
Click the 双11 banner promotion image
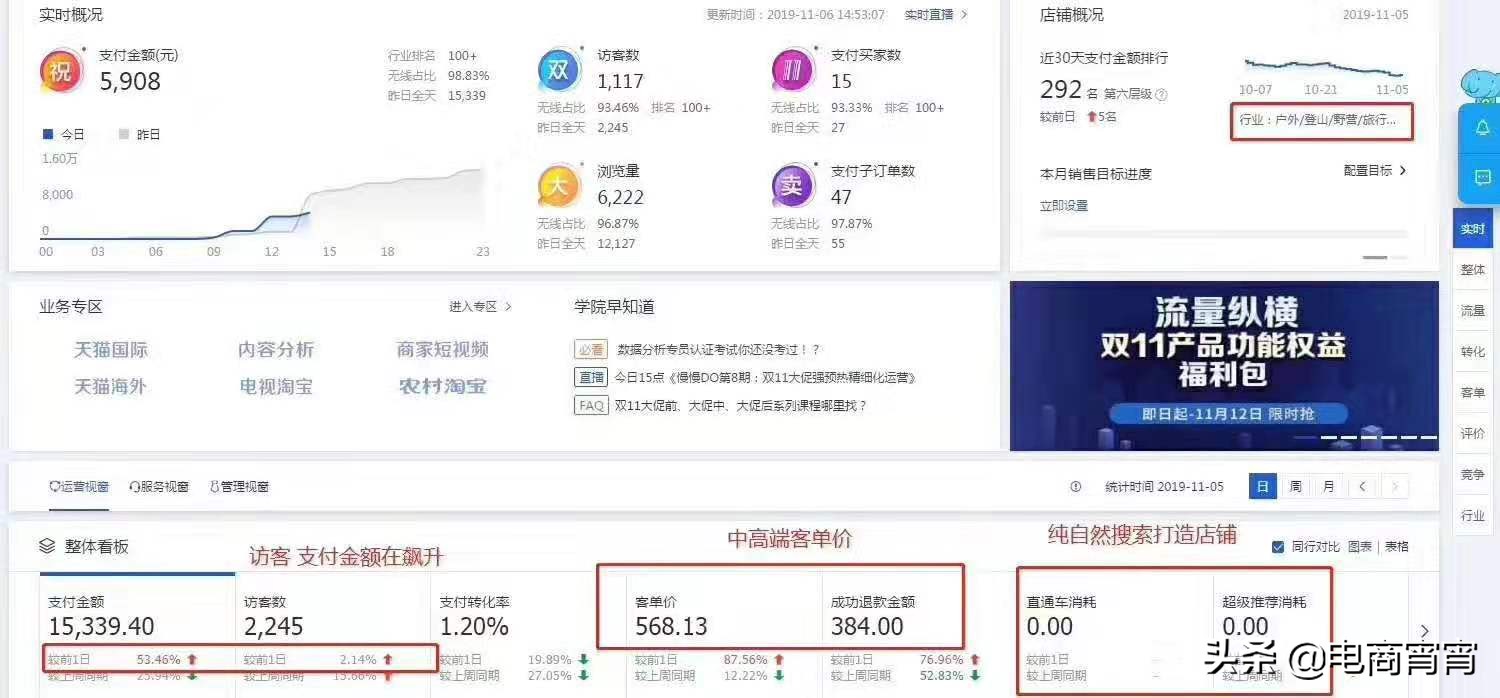(x=1224, y=365)
